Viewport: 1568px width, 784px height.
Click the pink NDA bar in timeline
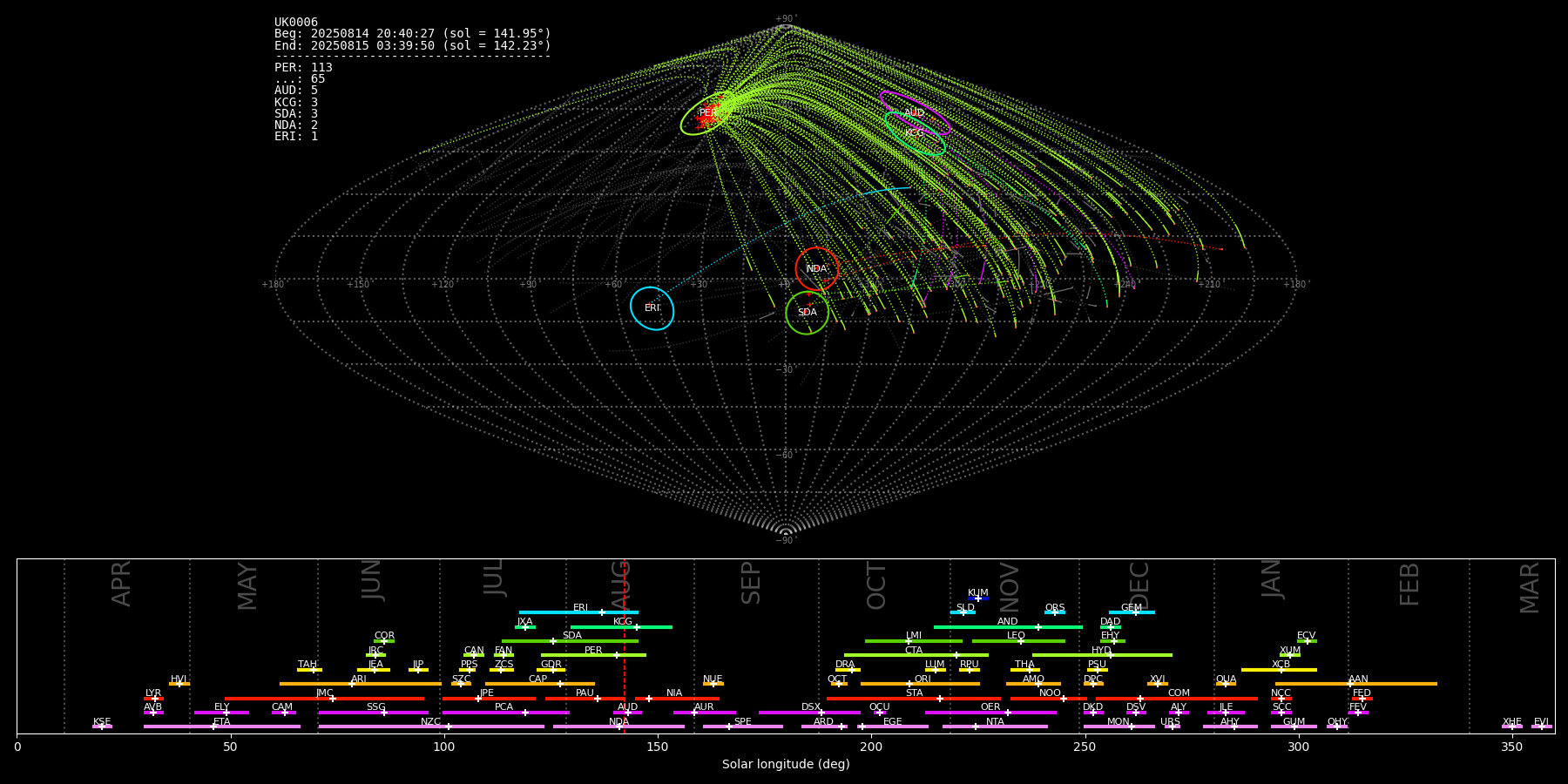pyautogui.click(x=618, y=727)
